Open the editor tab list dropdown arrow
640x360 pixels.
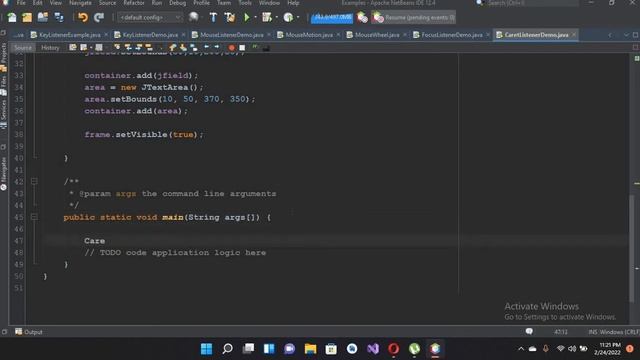[x=626, y=35]
